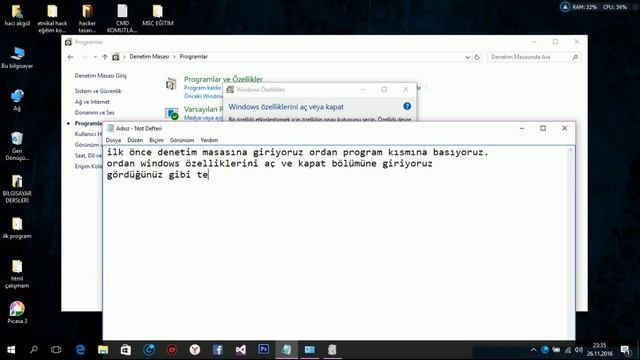Click Programlar in the address breadcrumb
The width and height of the screenshot is (640, 360).
point(193,57)
